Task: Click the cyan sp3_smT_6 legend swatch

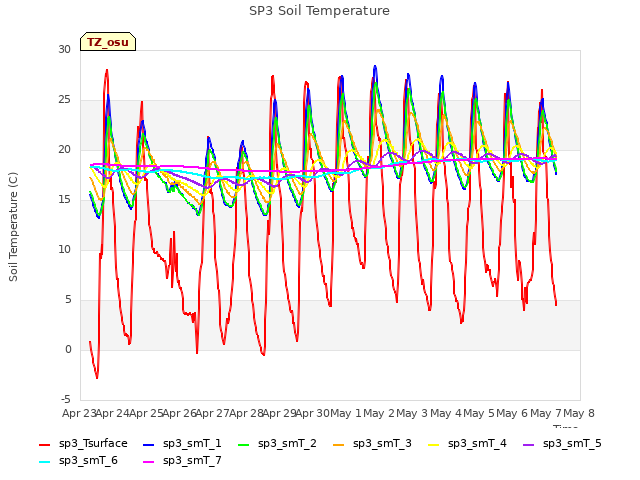Action: (x=44, y=462)
